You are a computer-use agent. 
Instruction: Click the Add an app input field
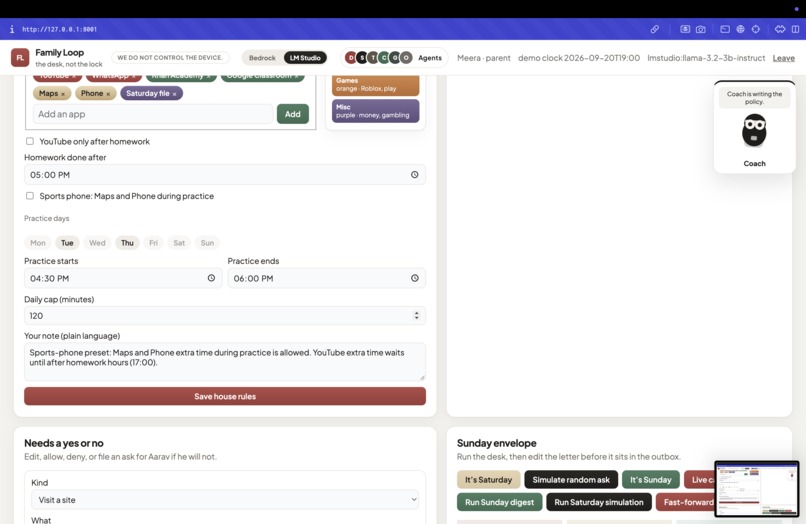click(153, 114)
